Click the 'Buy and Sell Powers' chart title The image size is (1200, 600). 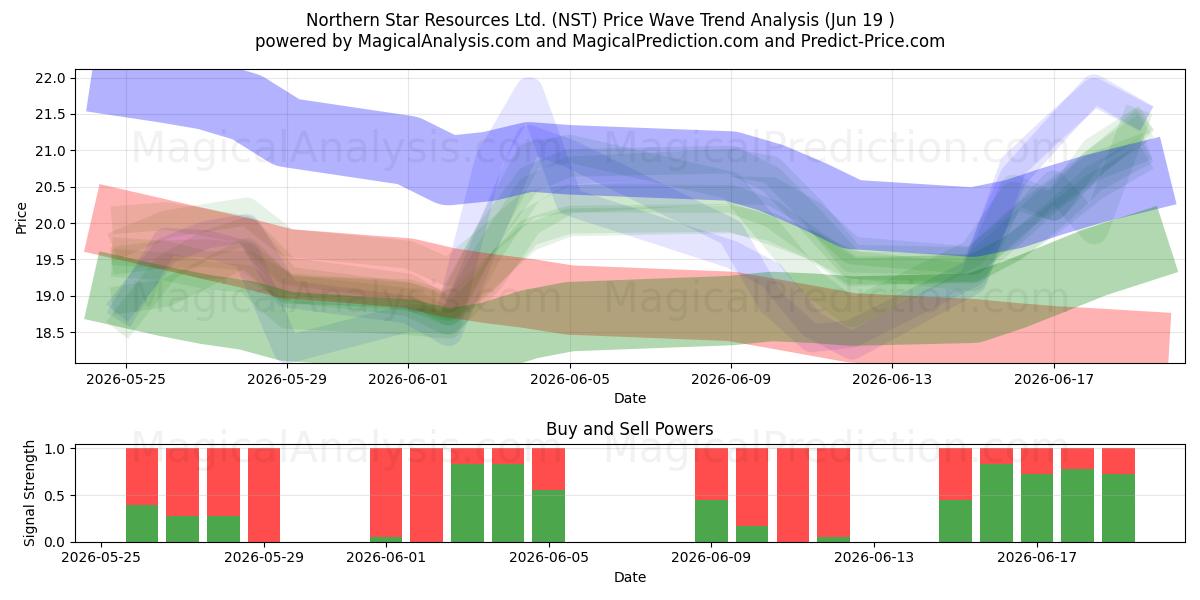point(630,429)
